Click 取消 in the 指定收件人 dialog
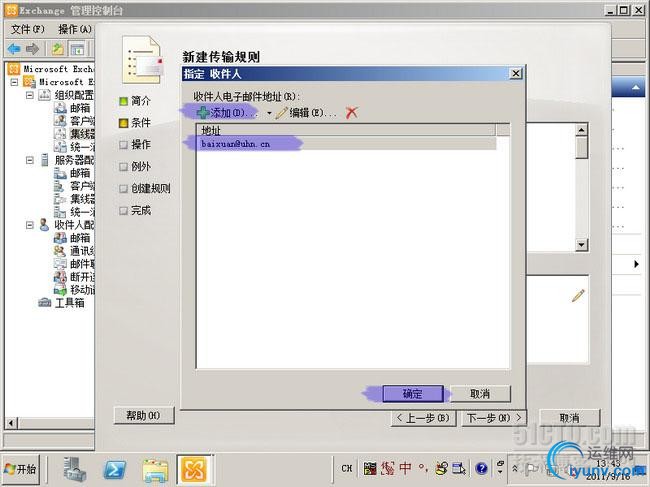The height and width of the screenshot is (487, 650). point(480,394)
